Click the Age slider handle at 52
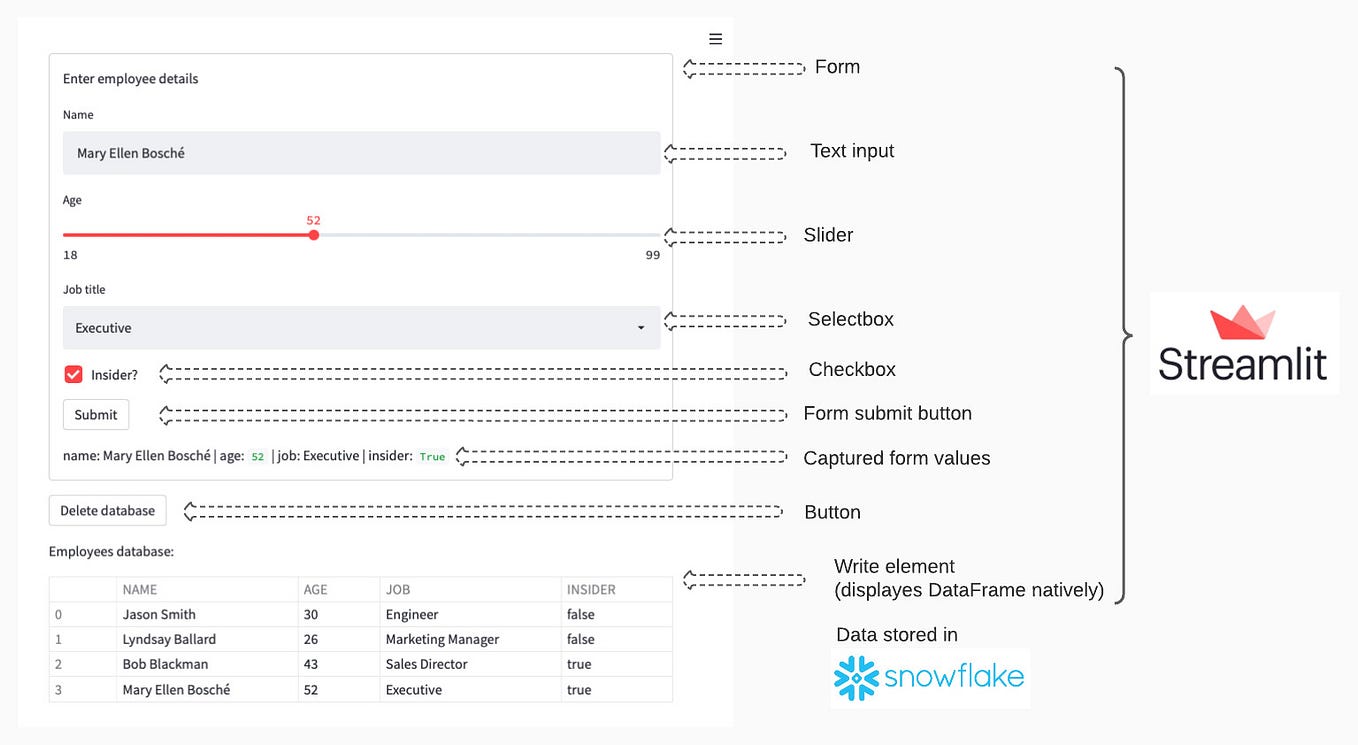 coord(314,235)
